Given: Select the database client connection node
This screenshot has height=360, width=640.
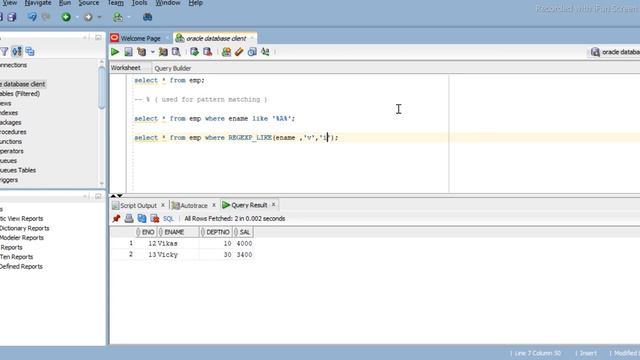Looking at the screenshot, I should pos(23,84).
